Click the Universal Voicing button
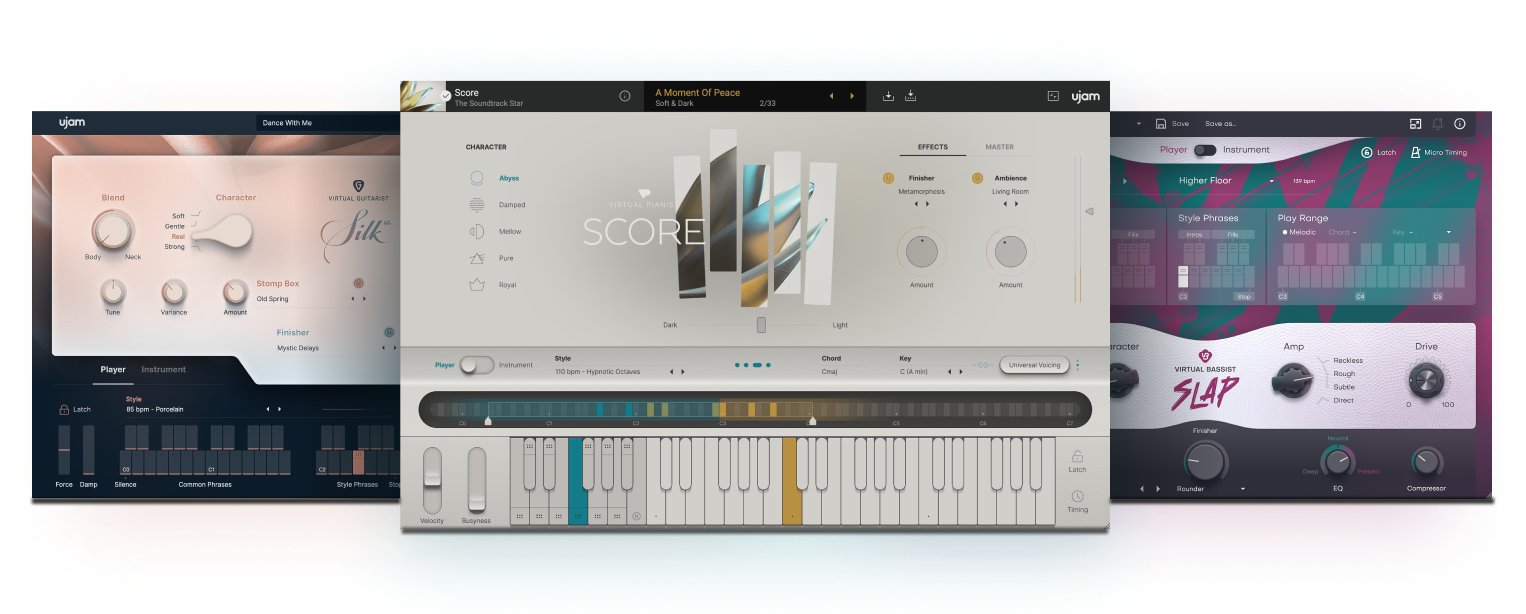This screenshot has width=1526, height=614. click(x=1034, y=365)
